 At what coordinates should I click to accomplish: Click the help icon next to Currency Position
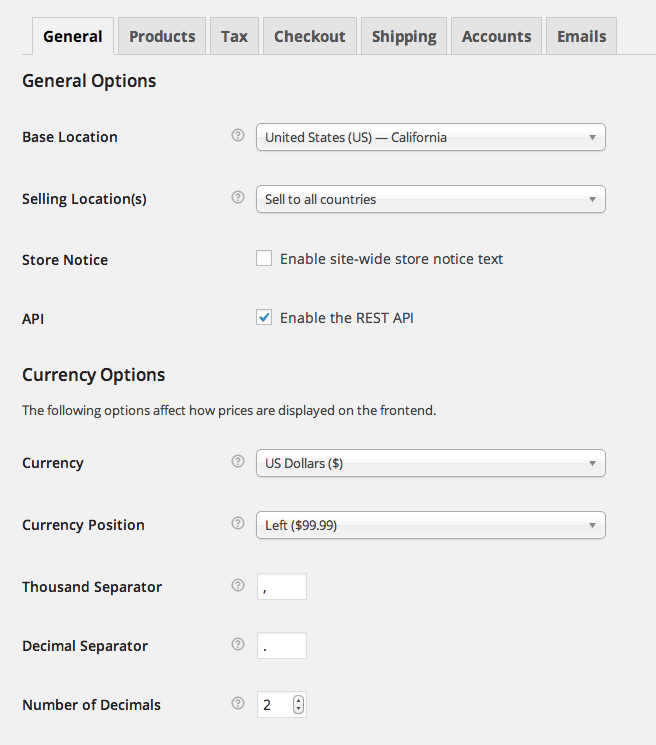click(x=238, y=524)
